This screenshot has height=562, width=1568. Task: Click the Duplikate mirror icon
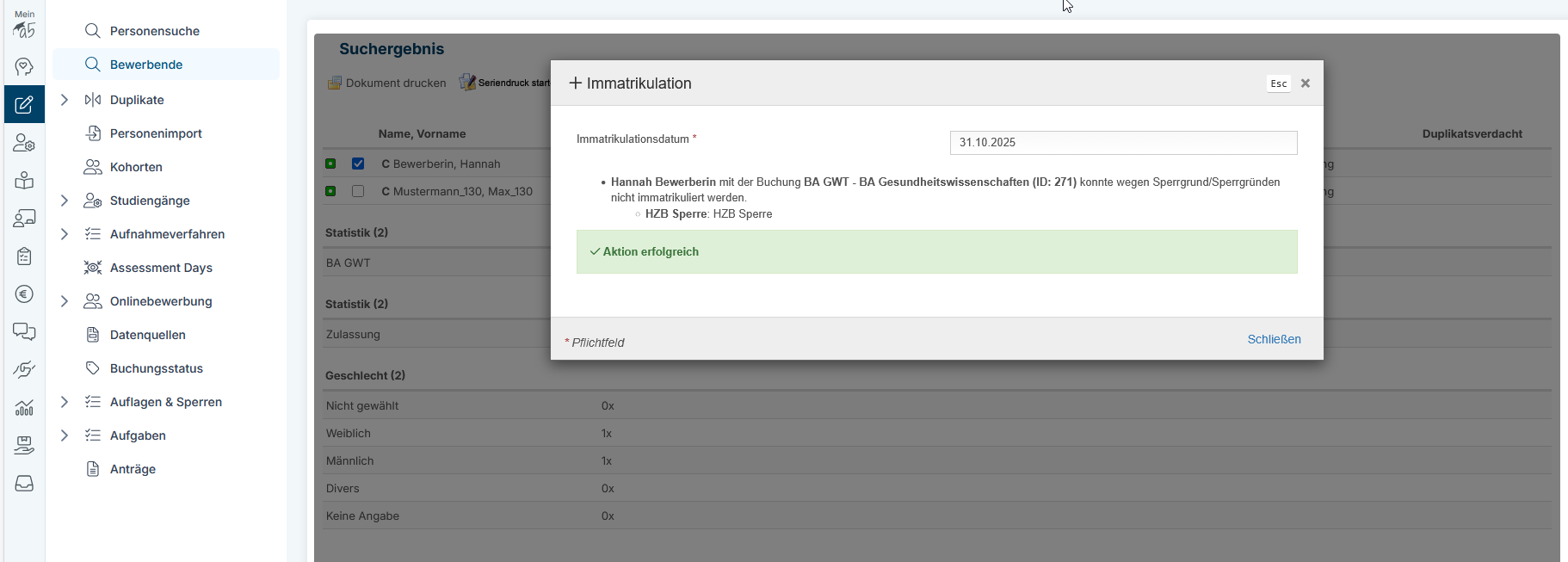point(93,100)
